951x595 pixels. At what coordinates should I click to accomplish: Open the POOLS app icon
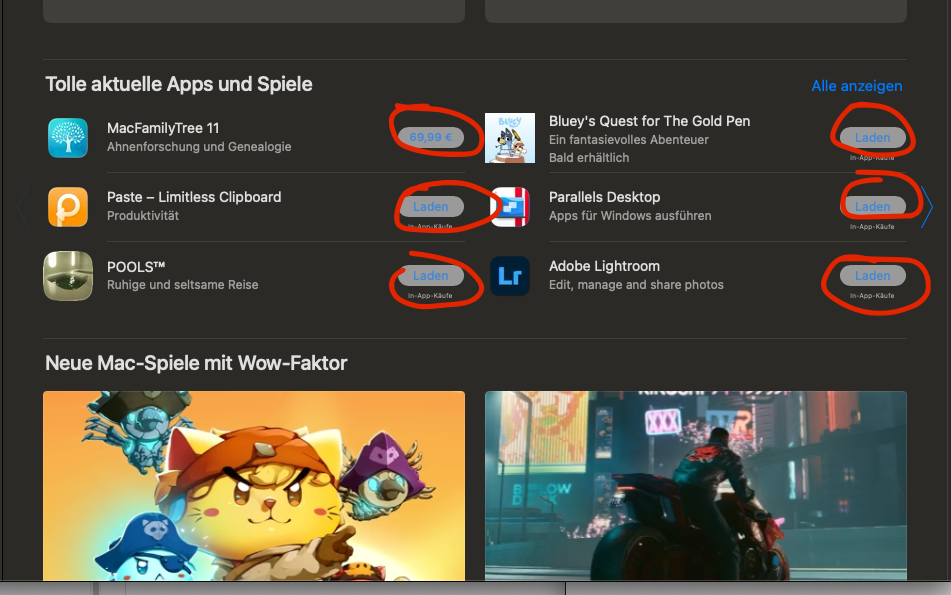pyautogui.click(x=68, y=276)
